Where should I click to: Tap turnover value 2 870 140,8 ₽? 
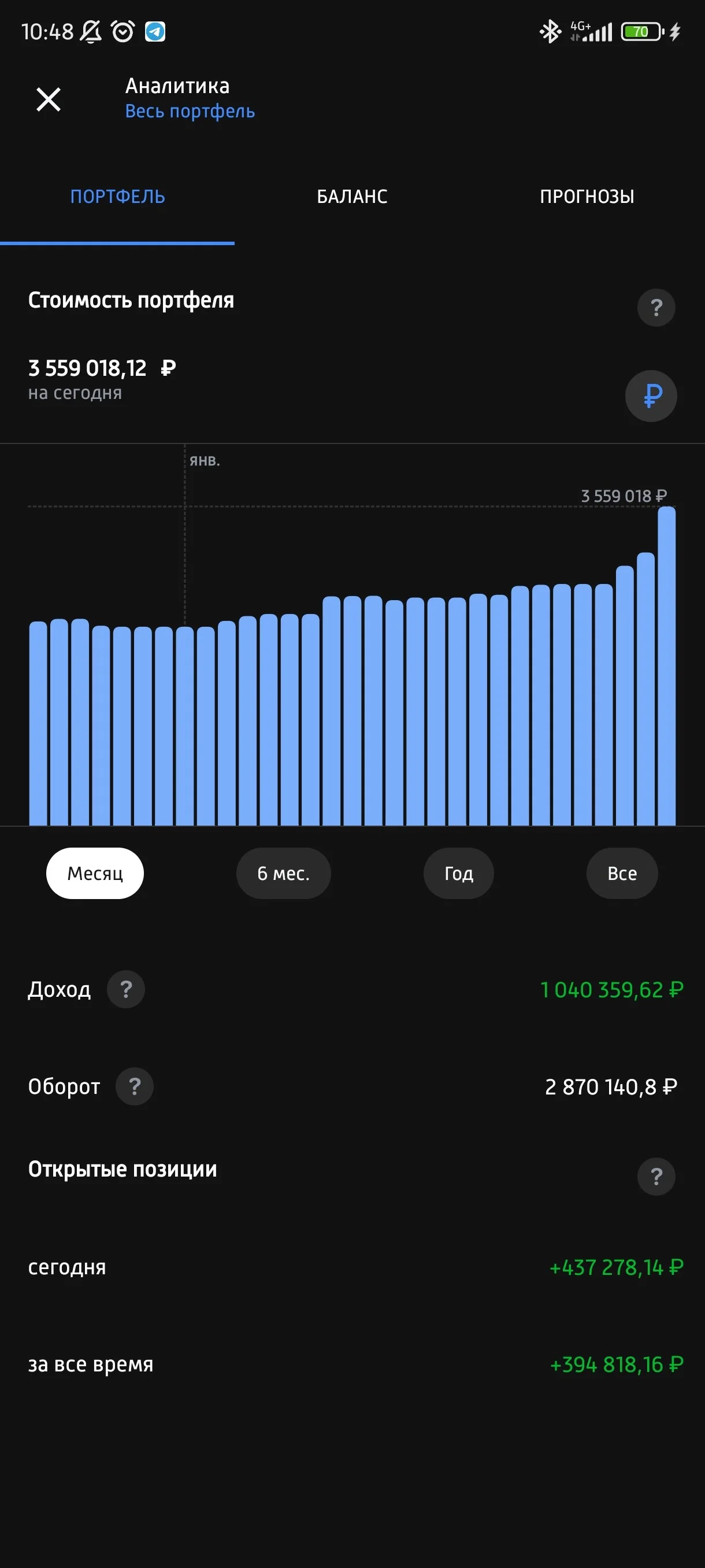(611, 1086)
